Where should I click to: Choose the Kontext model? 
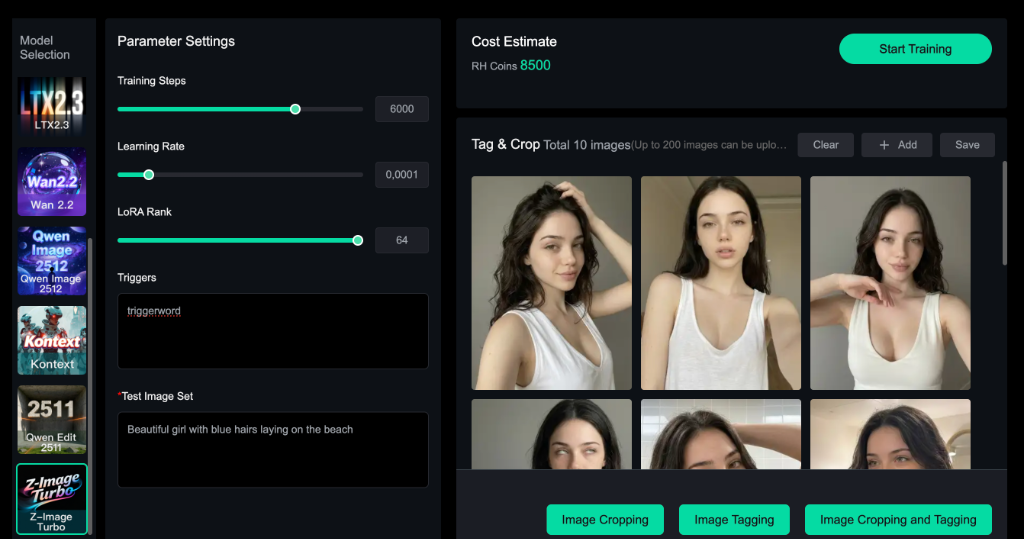point(52,340)
